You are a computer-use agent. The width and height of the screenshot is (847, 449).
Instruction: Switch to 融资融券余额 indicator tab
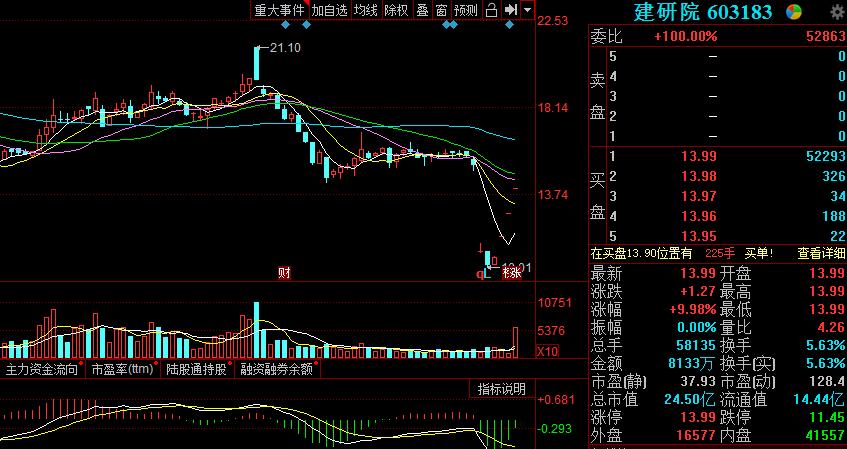277,370
